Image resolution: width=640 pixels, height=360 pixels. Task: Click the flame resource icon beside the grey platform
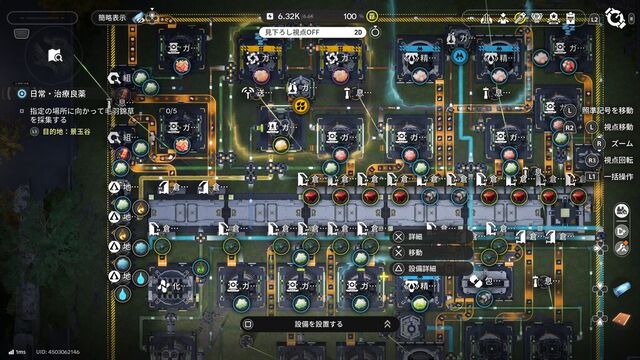point(141,209)
